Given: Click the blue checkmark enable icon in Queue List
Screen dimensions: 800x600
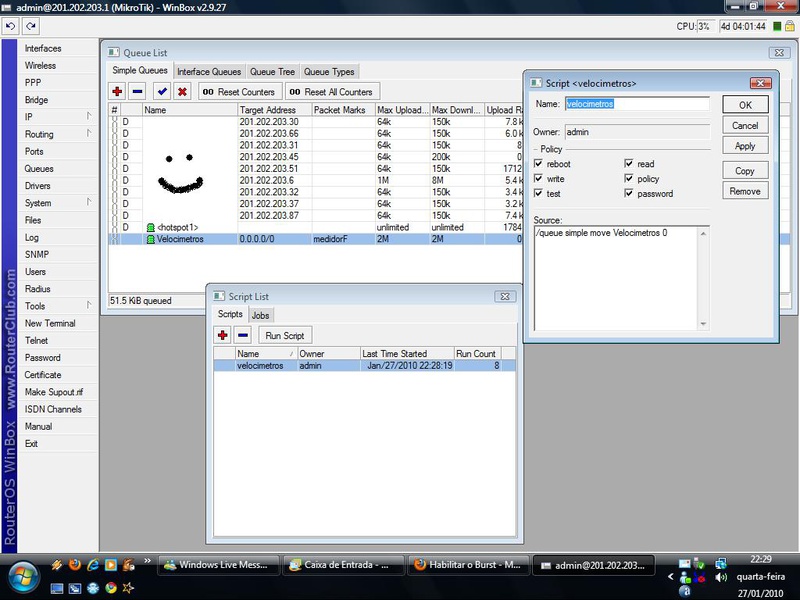Looking at the screenshot, I should tap(161, 92).
